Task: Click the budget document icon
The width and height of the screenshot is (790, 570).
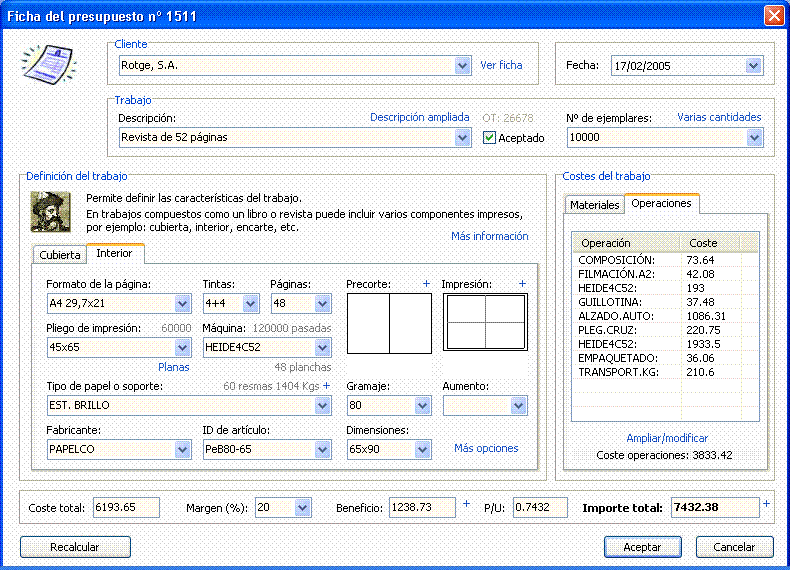Action: pyautogui.click(x=49, y=65)
